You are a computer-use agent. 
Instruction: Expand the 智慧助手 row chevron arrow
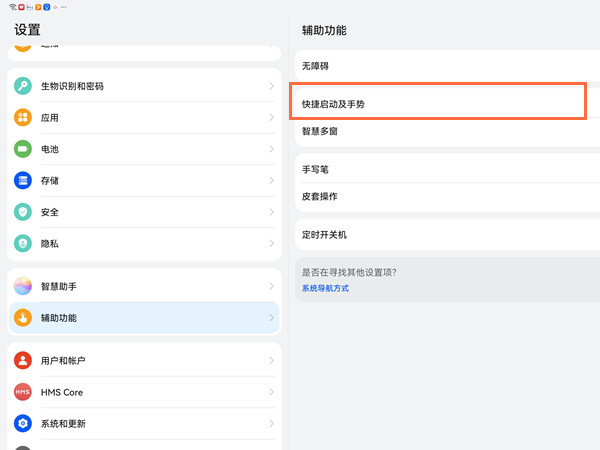[271, 287]
